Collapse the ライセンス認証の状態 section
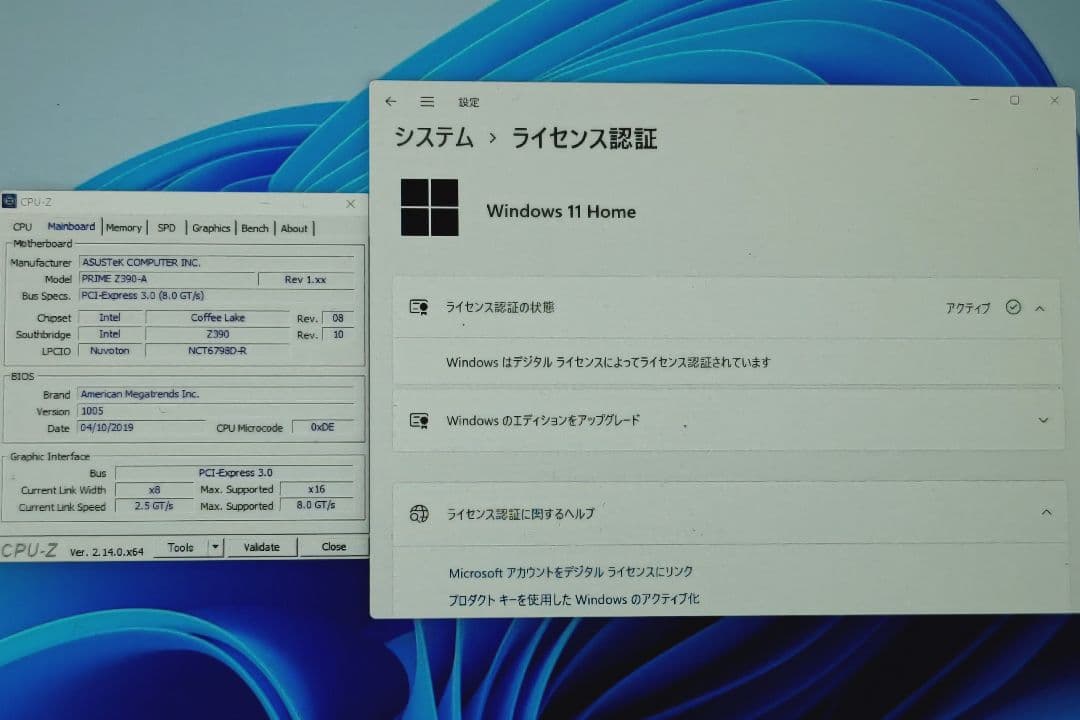Viewport: 1080px width, 720px height. pos(1040,309)
